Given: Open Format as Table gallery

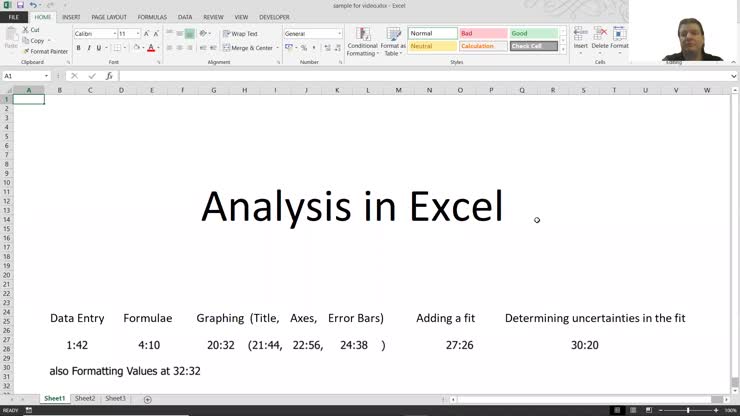Looking at the screenshot, I should (x=393, y=42).
